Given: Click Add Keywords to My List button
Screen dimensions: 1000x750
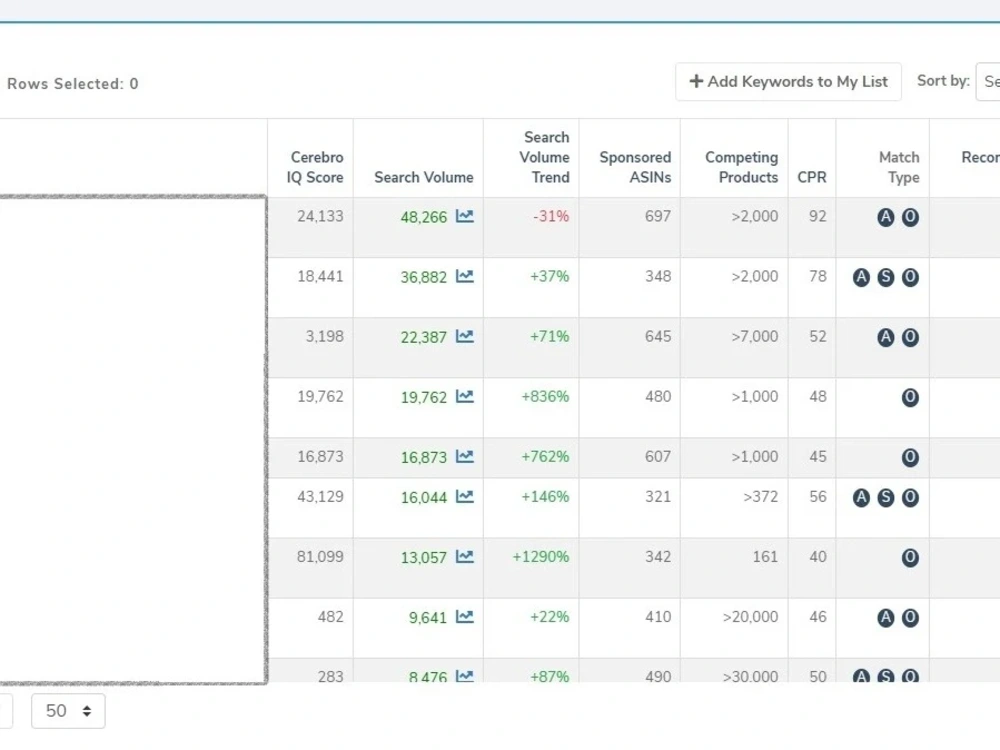Looking at the screenshot, I should 788,82.
